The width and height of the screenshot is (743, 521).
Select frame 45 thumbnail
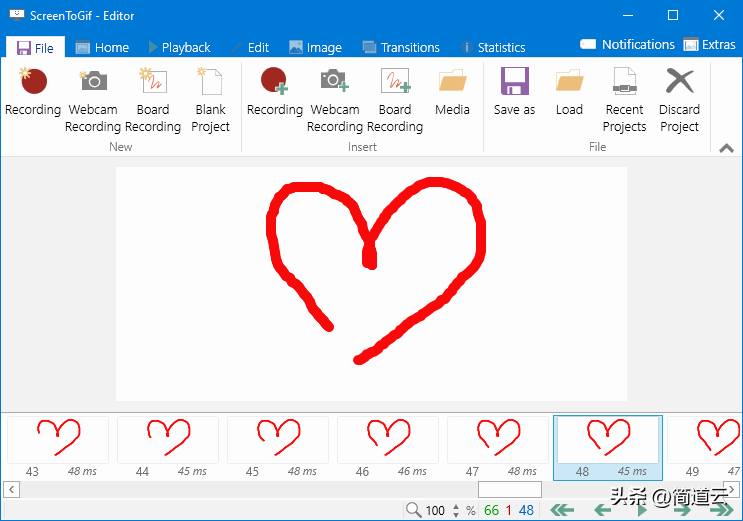[x=278, y=448]
